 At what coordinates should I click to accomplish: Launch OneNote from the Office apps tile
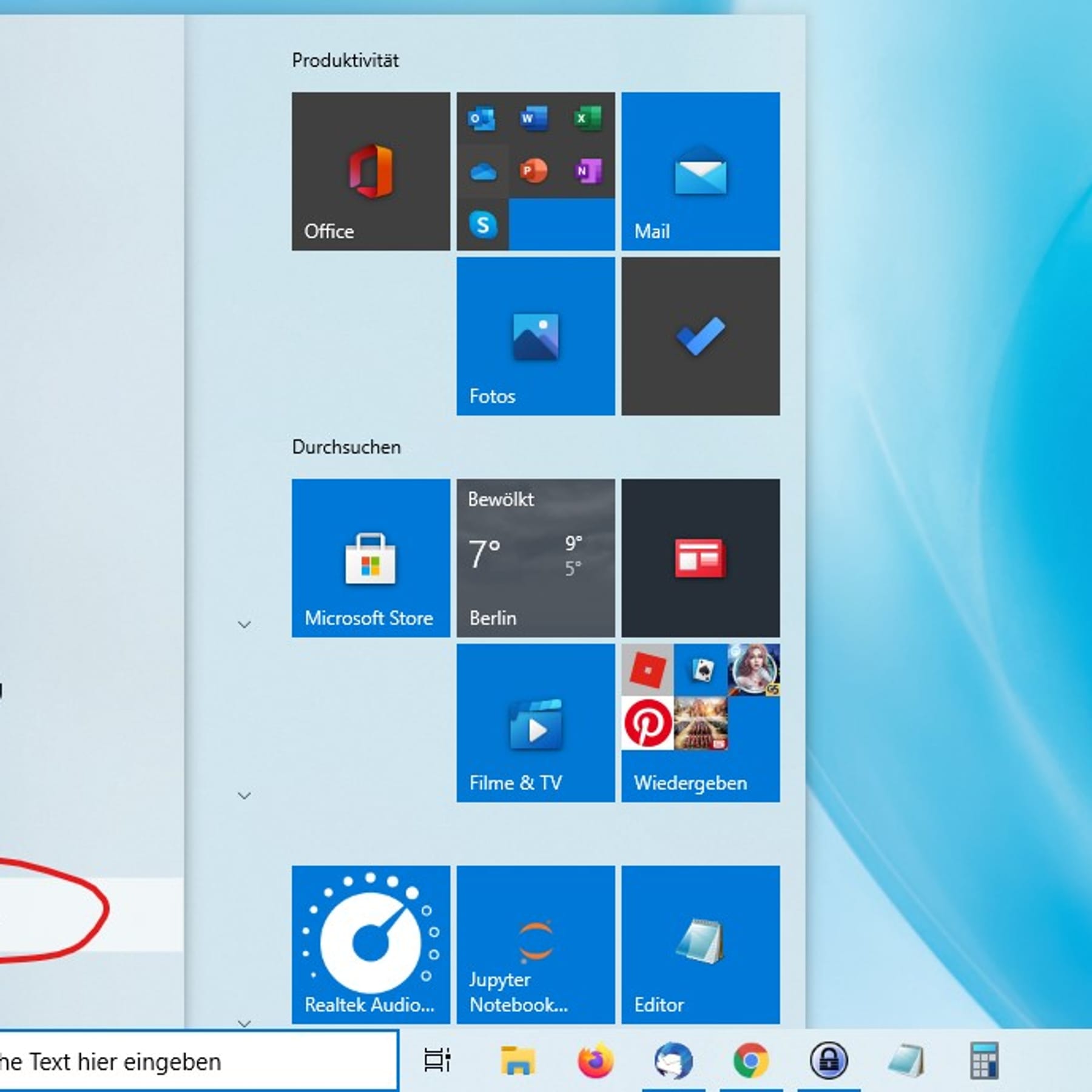pyautogui.click(x=587, y=172)
